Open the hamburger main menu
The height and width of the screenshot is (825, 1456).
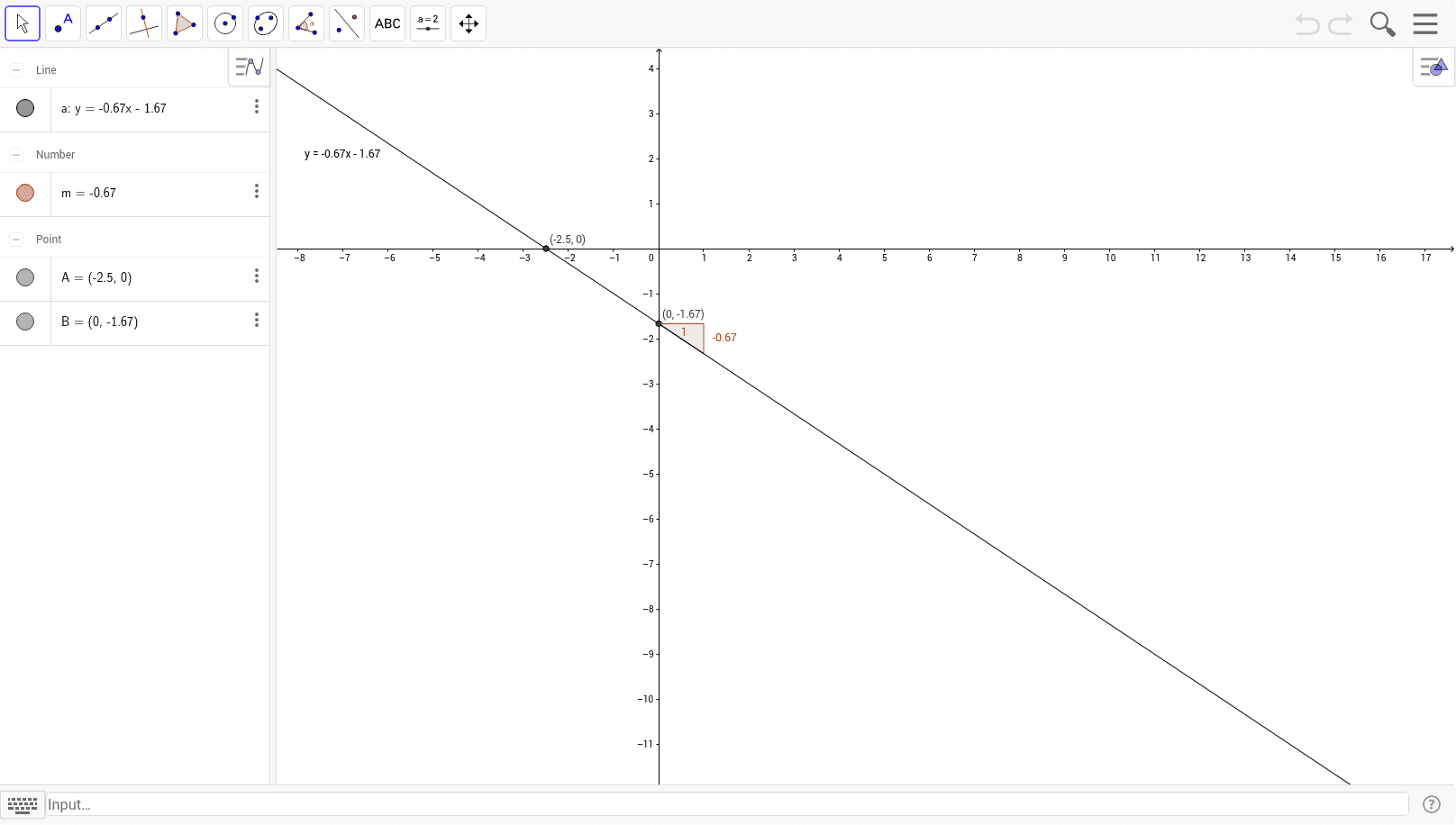[1425, 23]
